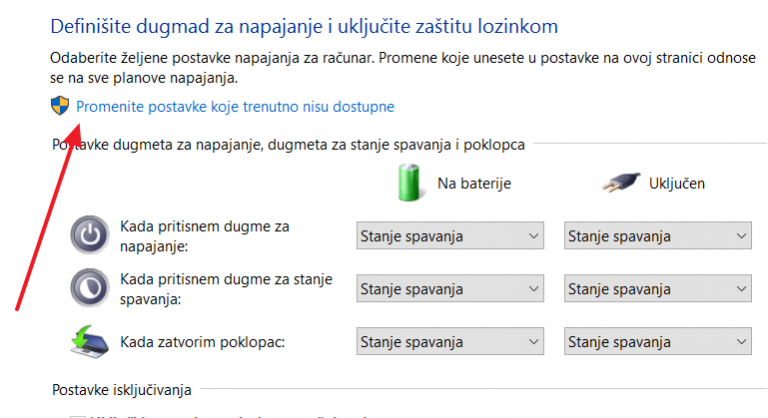Open power button dropdown under Na baterije
Image resolution: width=768 pixels, height=418 pixels.
coord(450,236)
